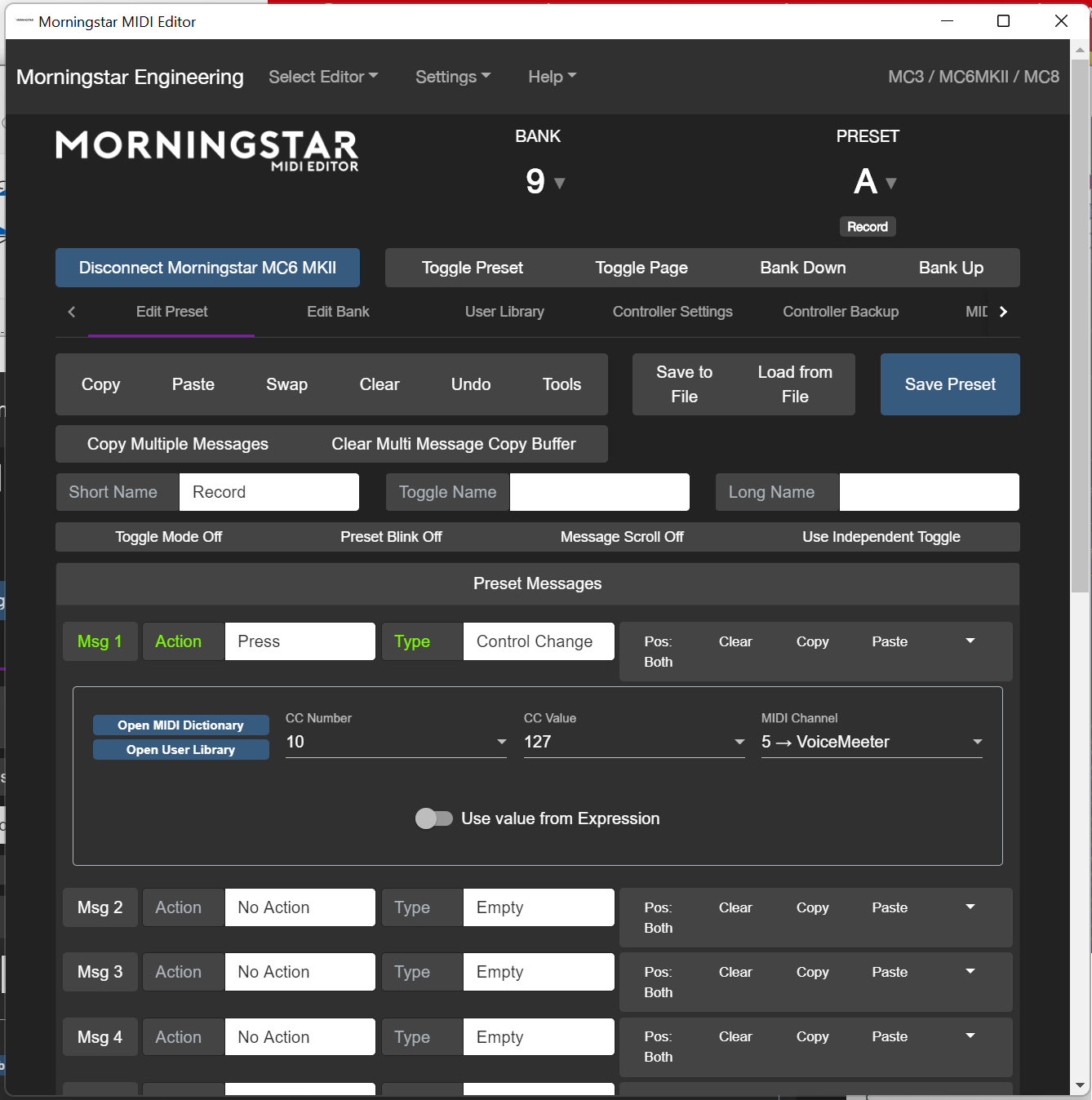Edit the Short Name field
Screen dimensions: 1092x1100
coord(269,492)
